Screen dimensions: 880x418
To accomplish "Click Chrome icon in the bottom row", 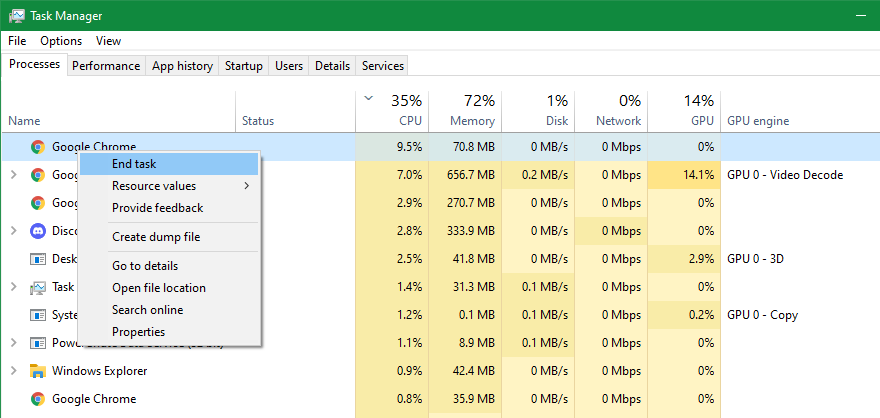I will [x=38, y=399].
